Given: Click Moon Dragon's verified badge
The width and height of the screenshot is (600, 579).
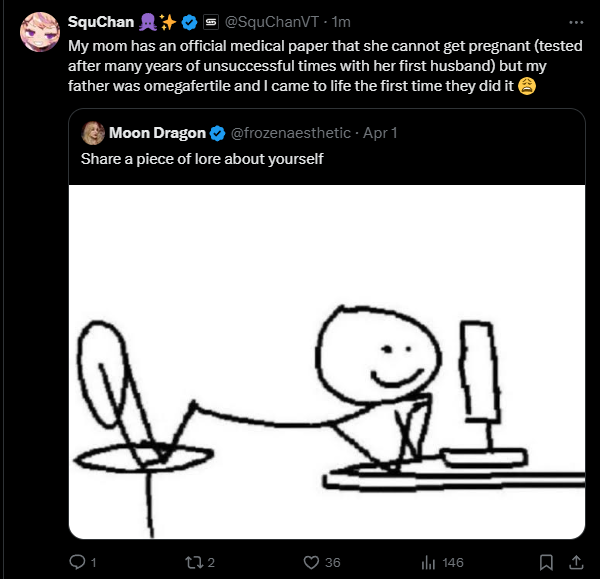Looking at the screenshot, I should pyautogui.click(x=218, y=133).
